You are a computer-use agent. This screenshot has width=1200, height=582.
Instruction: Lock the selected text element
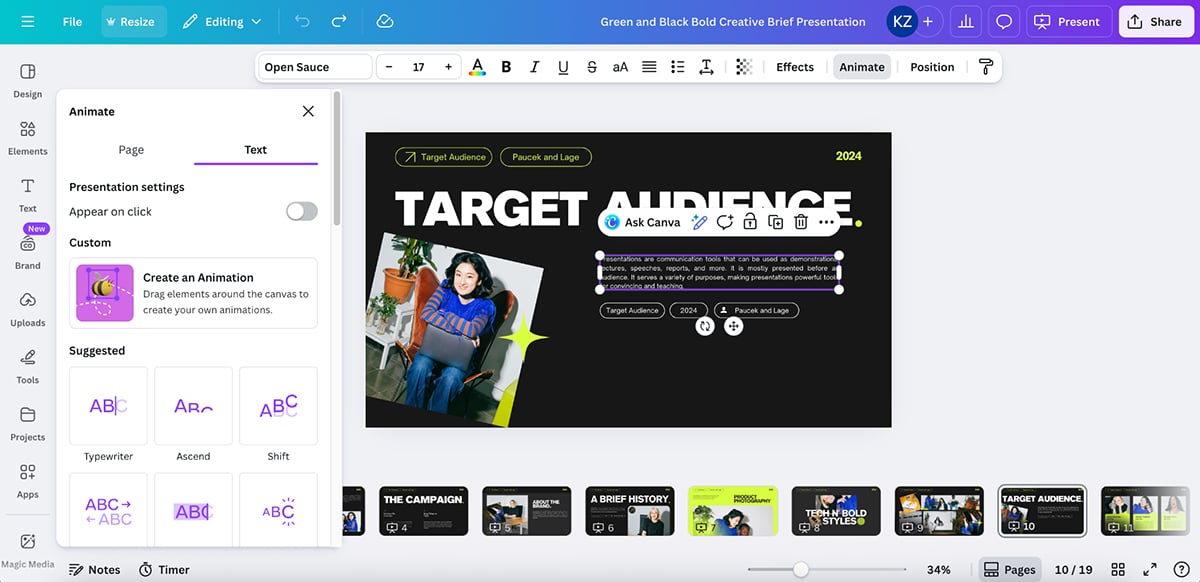point(749,222)
